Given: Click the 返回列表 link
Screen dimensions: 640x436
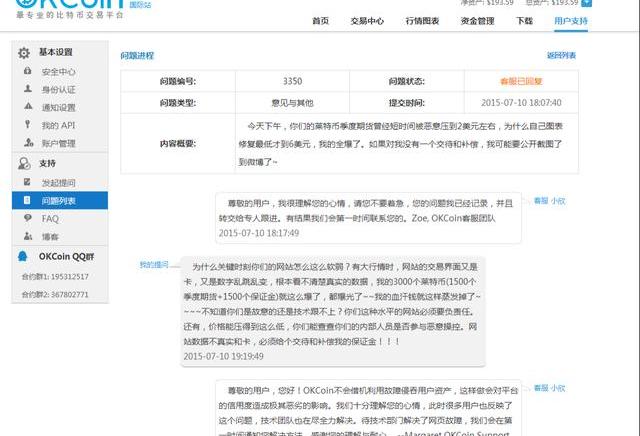Looking at the screenshot, I should coord(561,56).
